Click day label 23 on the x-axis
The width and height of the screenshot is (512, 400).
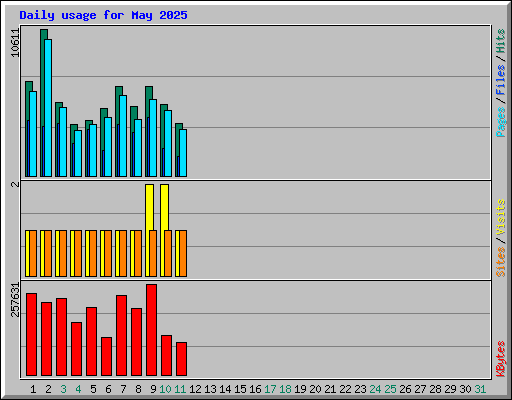[360, 389]
